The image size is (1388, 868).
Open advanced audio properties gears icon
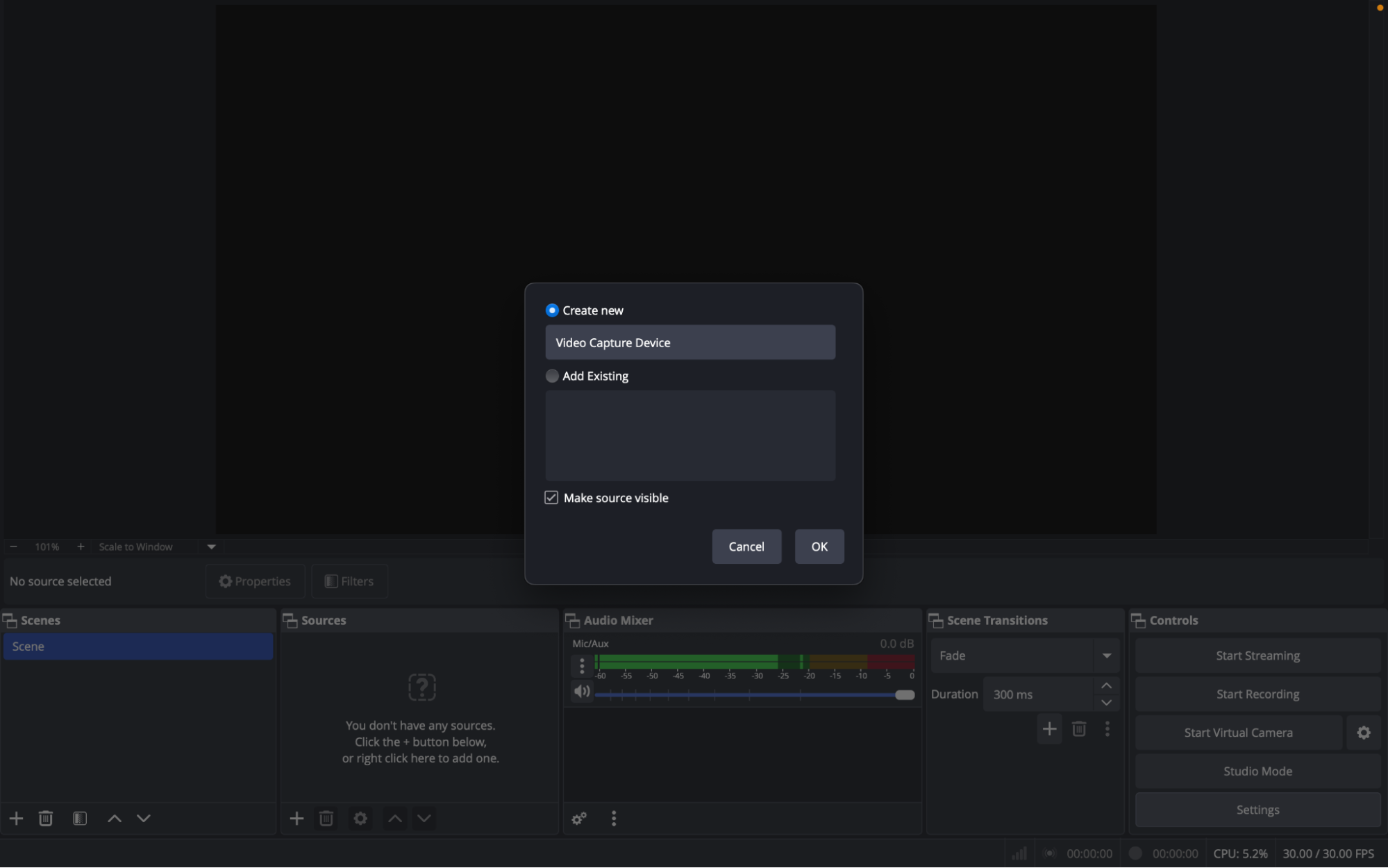(579, 819)
